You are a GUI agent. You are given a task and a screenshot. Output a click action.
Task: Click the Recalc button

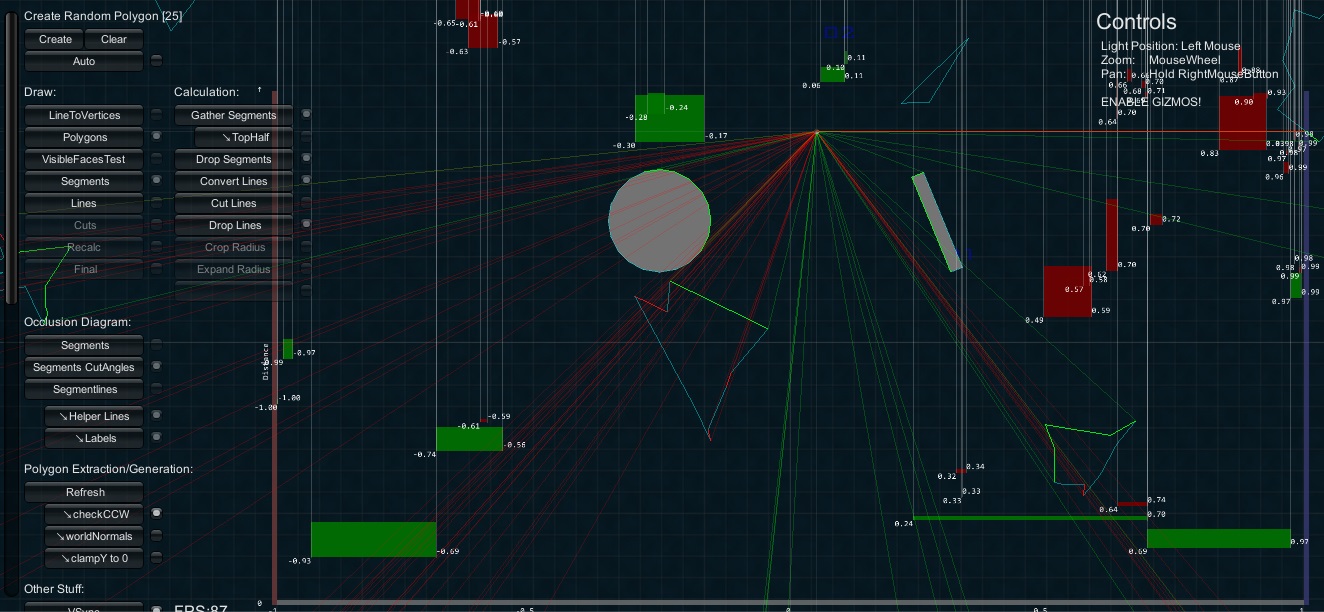pyautogui.click(x=84, y=248)
